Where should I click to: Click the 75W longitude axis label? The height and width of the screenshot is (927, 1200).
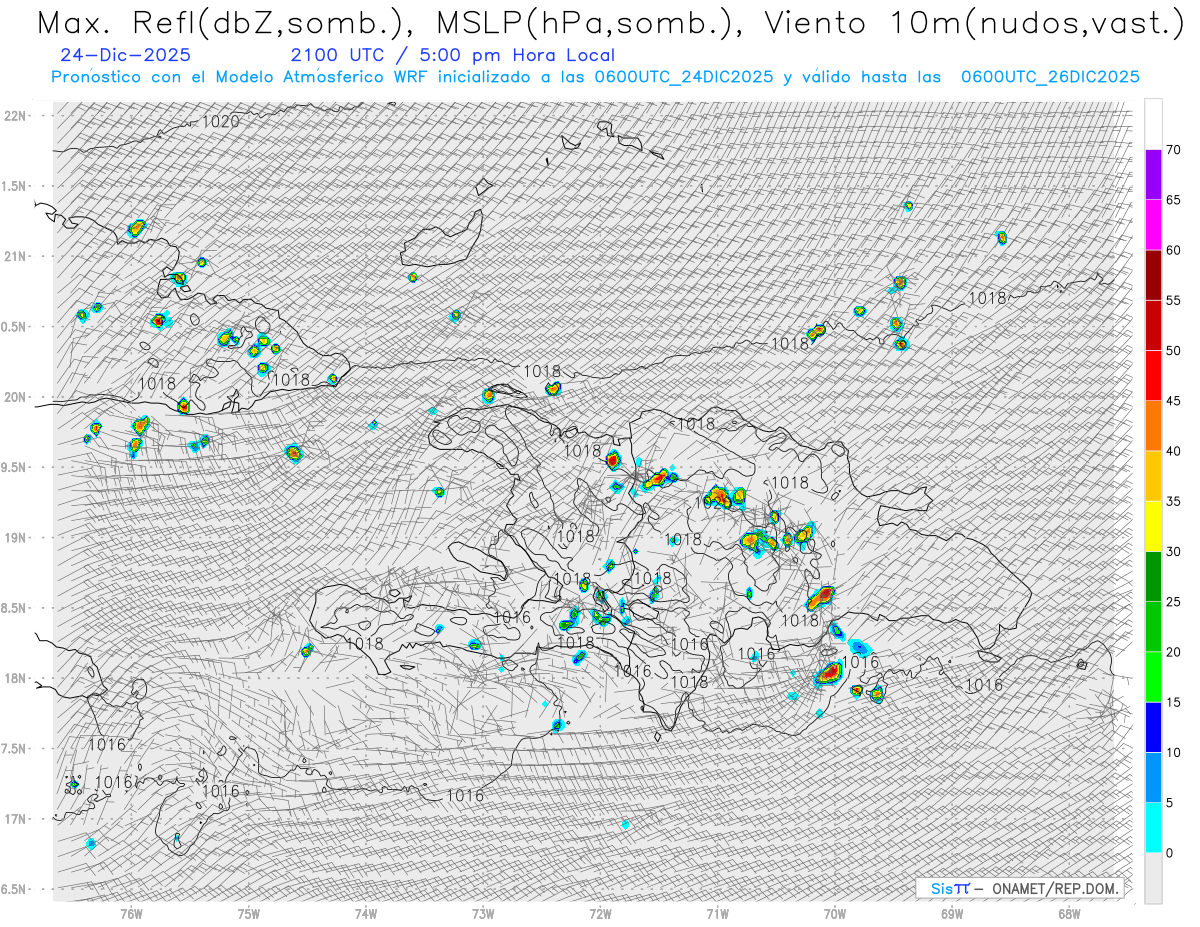pos(249,914)
